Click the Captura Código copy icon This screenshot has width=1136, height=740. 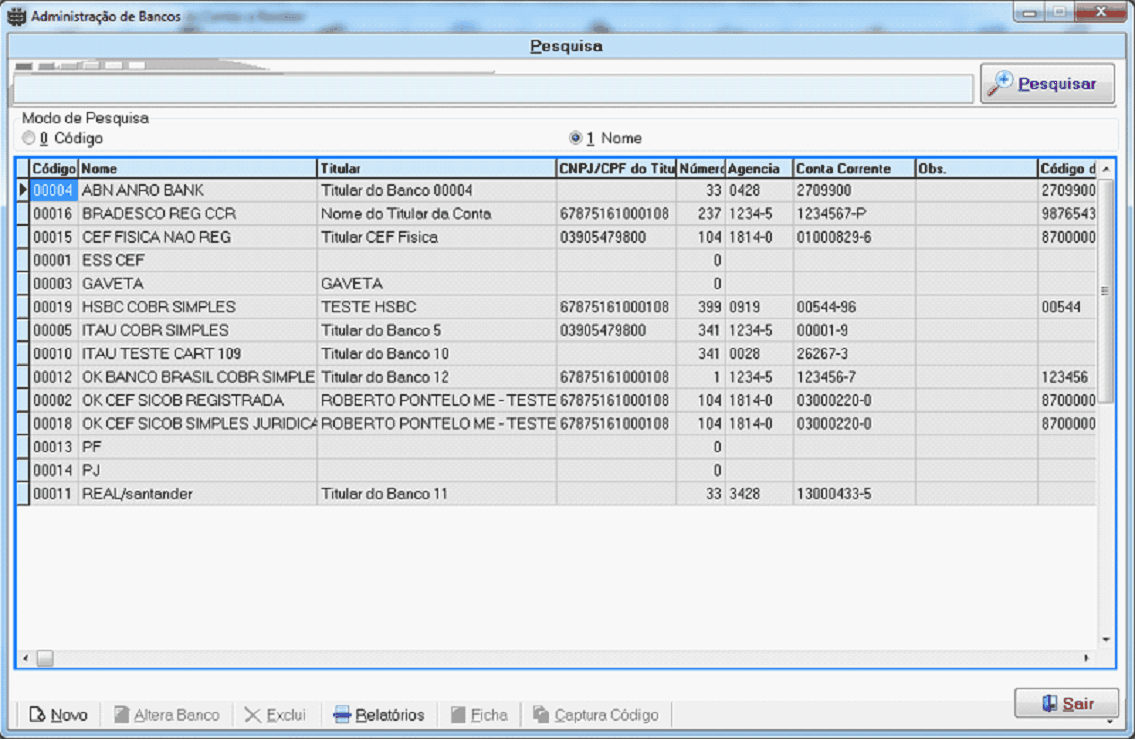pos(541,715)
